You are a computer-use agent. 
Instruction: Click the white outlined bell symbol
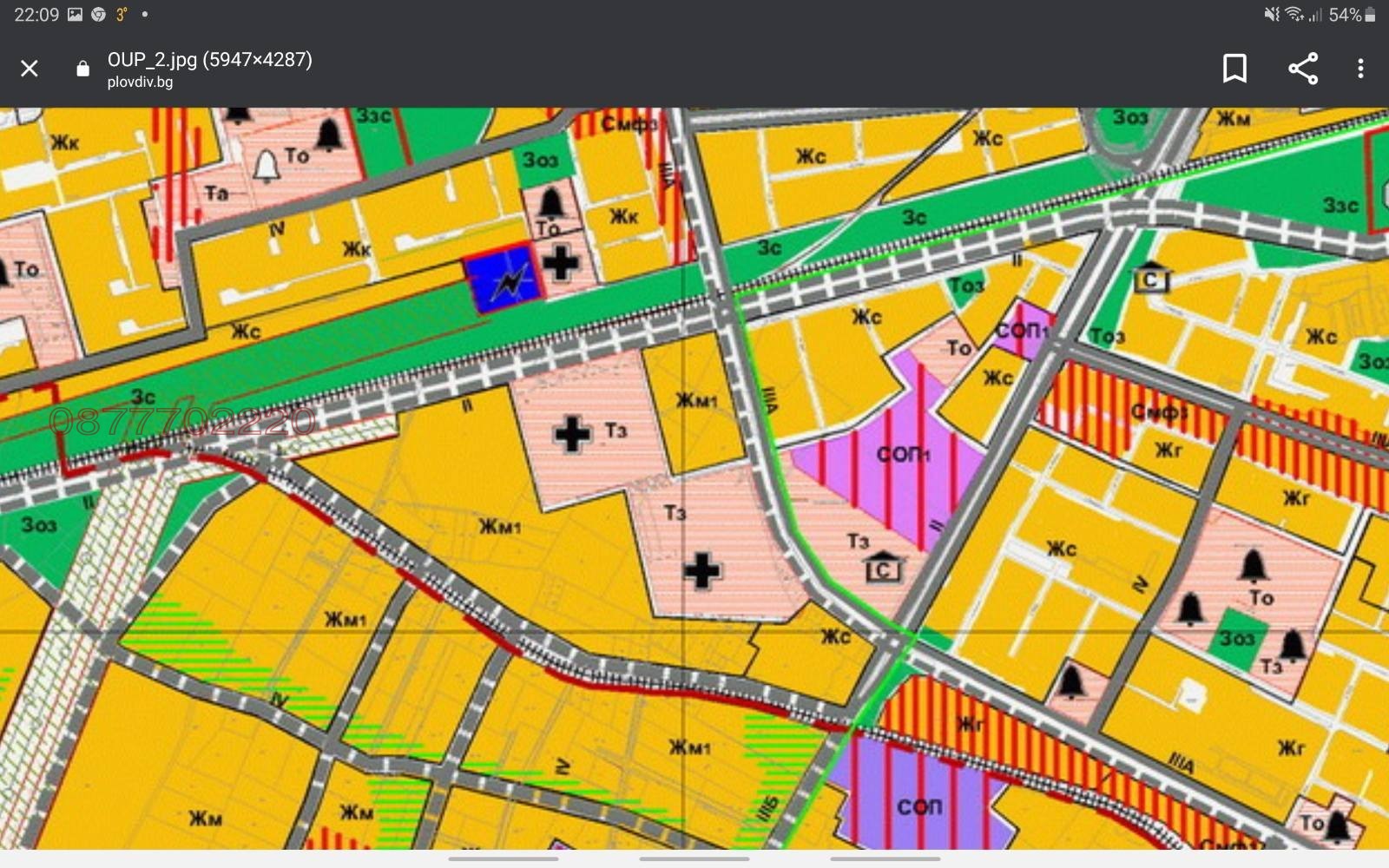(x=267, y=165)
